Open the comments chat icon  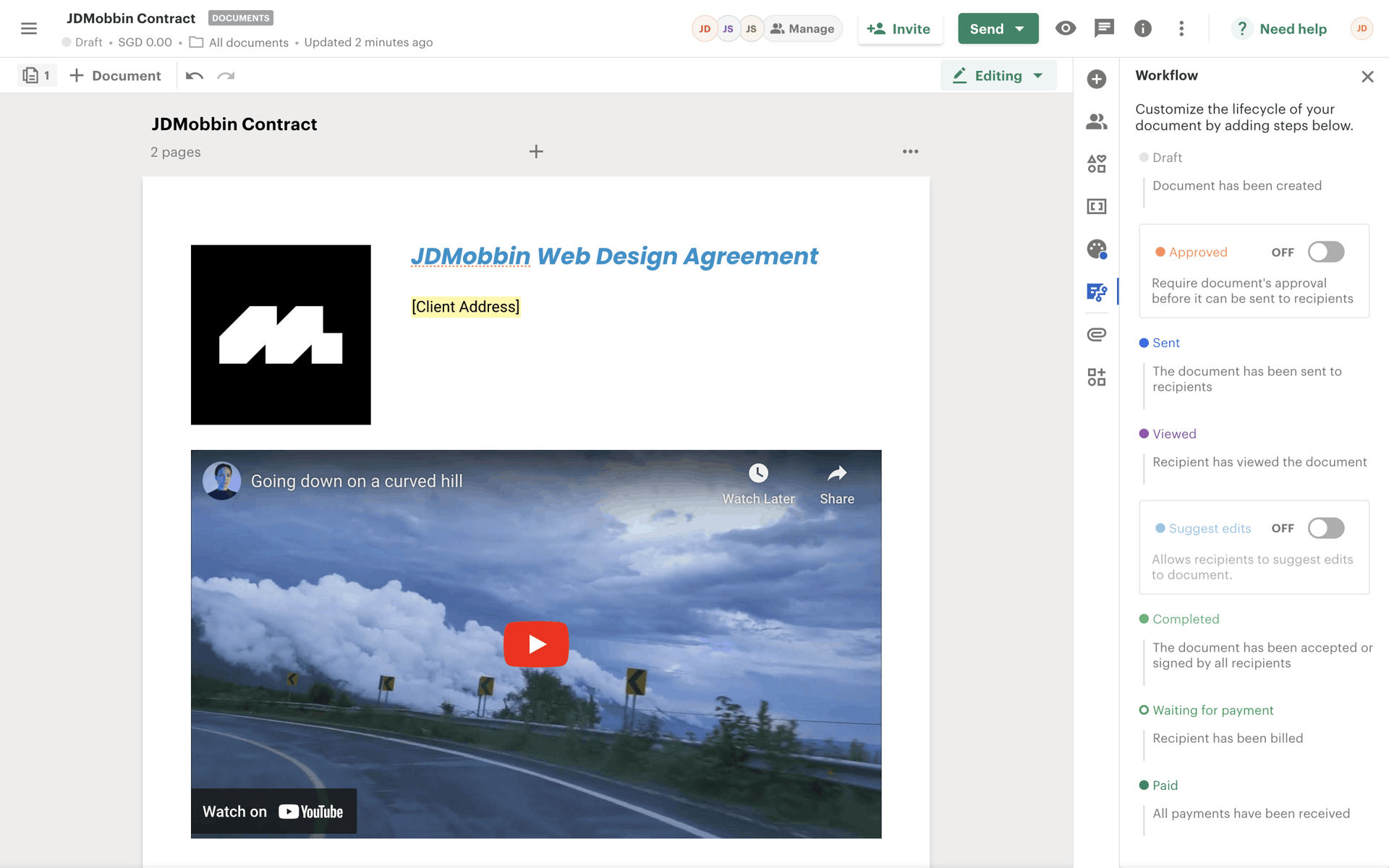tap(1104, 28)
